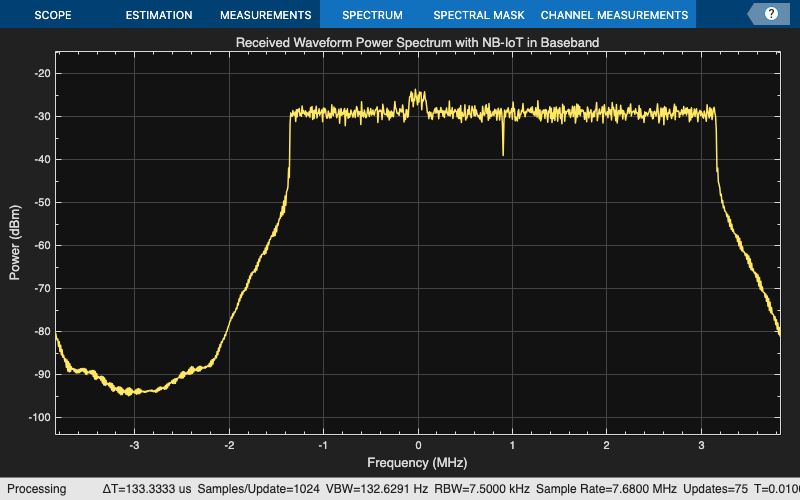Switch to the Estimation tab
The width and height of the screenshot is (800, 500).
pyautogui.click(x=159, y=15)
